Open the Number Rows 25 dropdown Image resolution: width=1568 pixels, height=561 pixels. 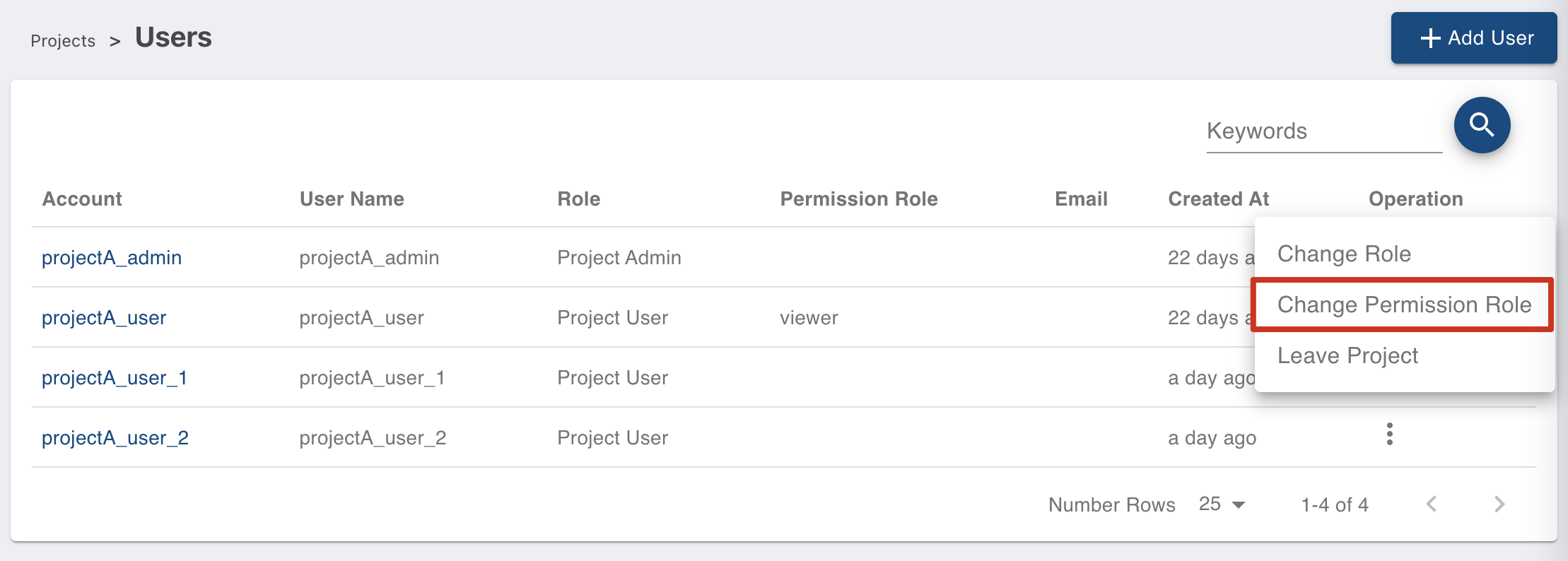point(1222,504)
